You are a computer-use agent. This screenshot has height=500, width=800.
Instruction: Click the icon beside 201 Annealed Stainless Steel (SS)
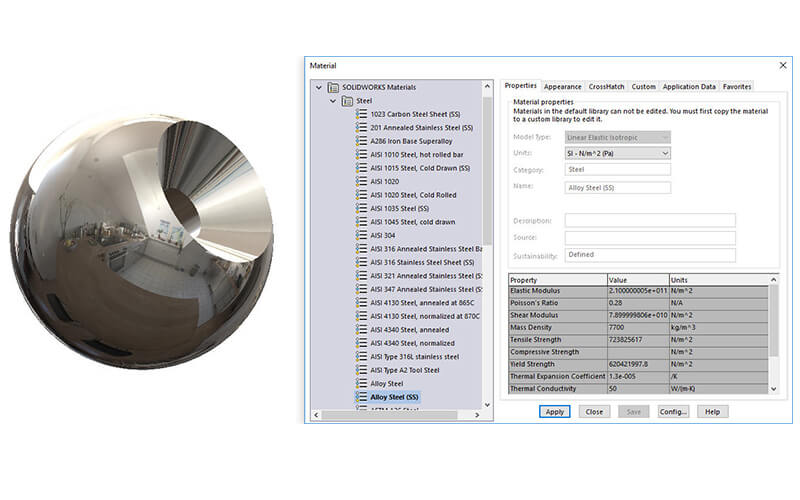point(361,128)
